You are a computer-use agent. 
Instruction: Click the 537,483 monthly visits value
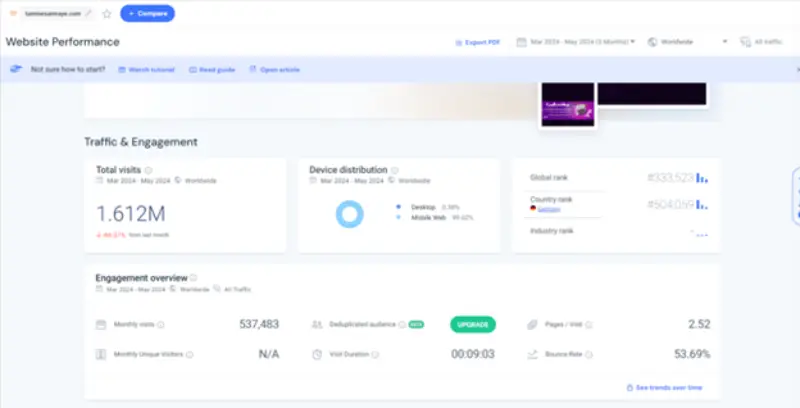259,324
